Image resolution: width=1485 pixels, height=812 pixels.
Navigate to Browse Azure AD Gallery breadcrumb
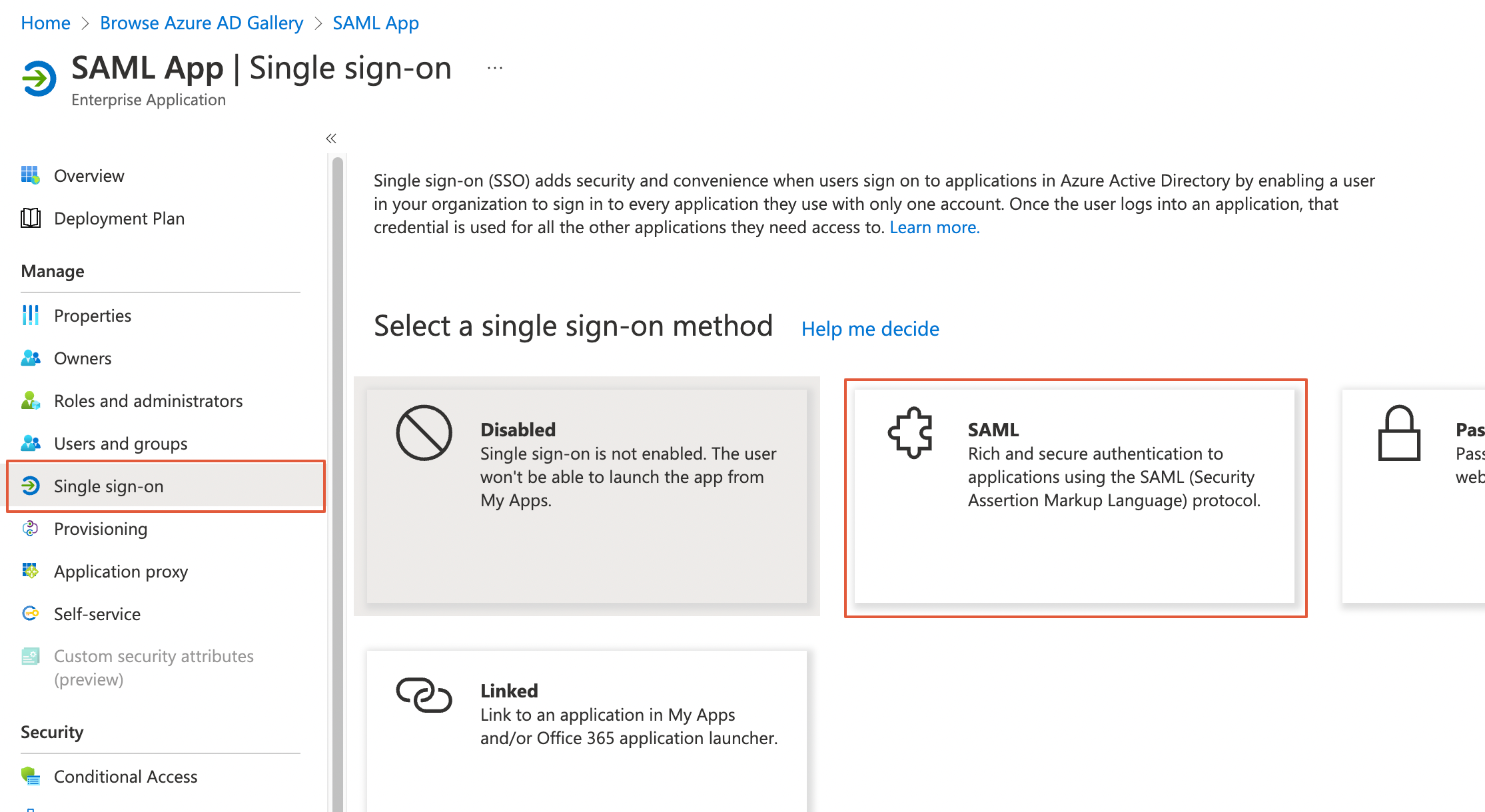pyautogui.click(x=201, y=23)
